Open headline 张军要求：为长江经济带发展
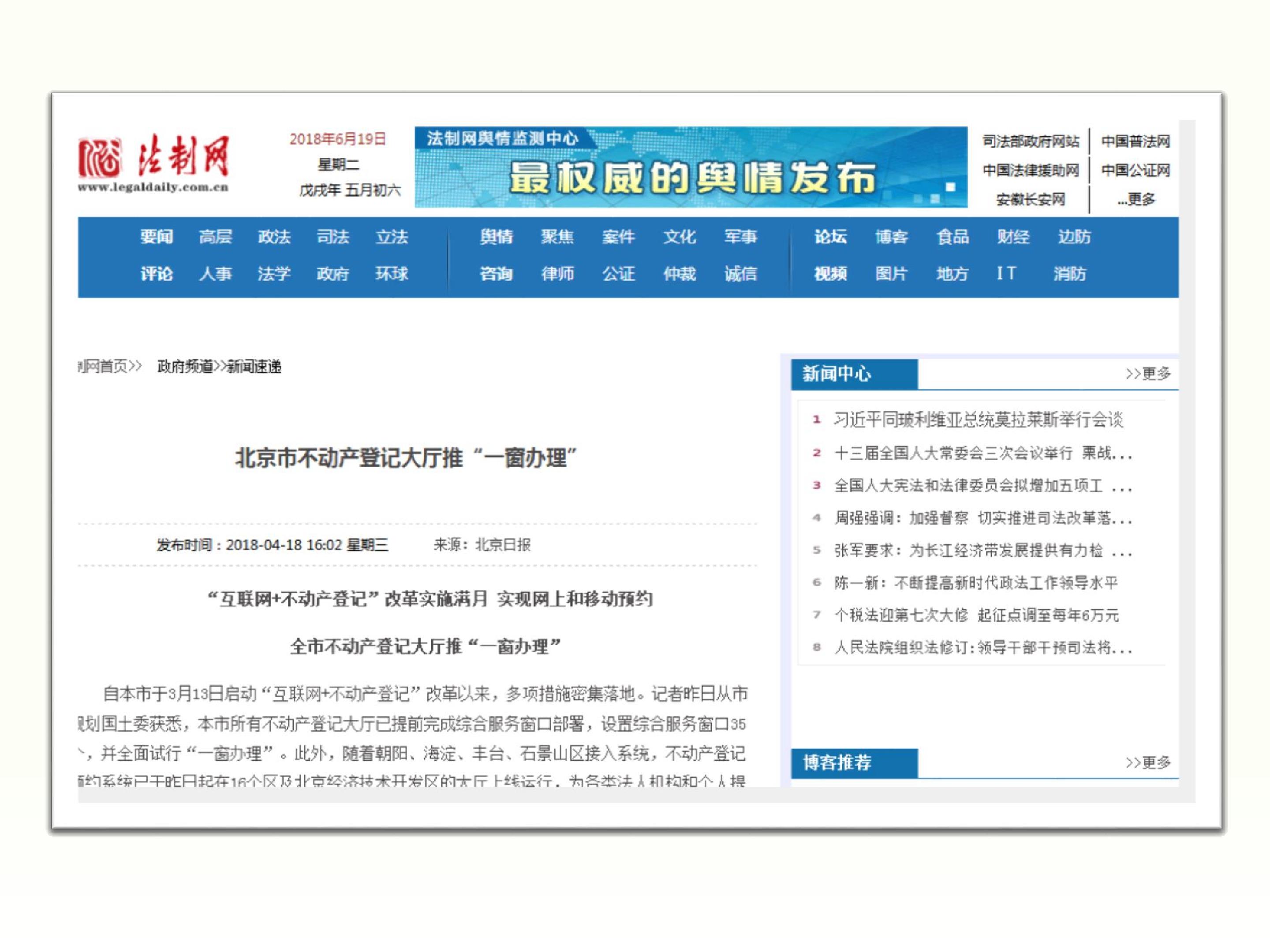This screenshot has width=1270, height=952. (983, 551)
